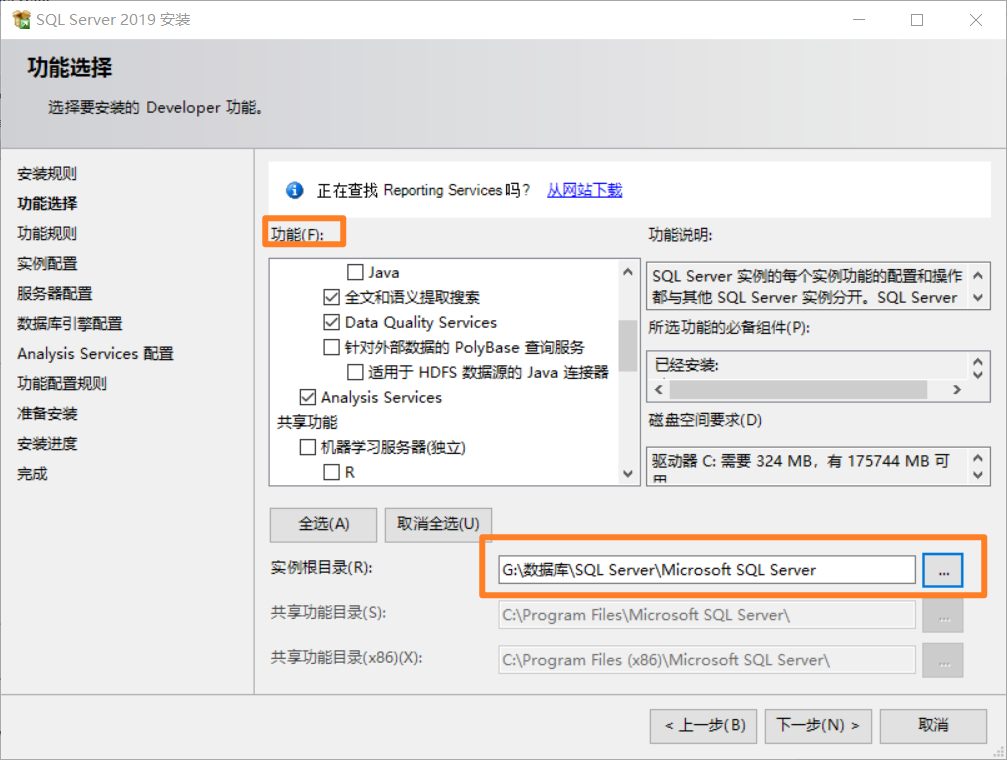Image resolution: width=1007 pixels, height=760 pixels.
Task: Click the 实例根目录 path field
Action: [x=706, y=570]
